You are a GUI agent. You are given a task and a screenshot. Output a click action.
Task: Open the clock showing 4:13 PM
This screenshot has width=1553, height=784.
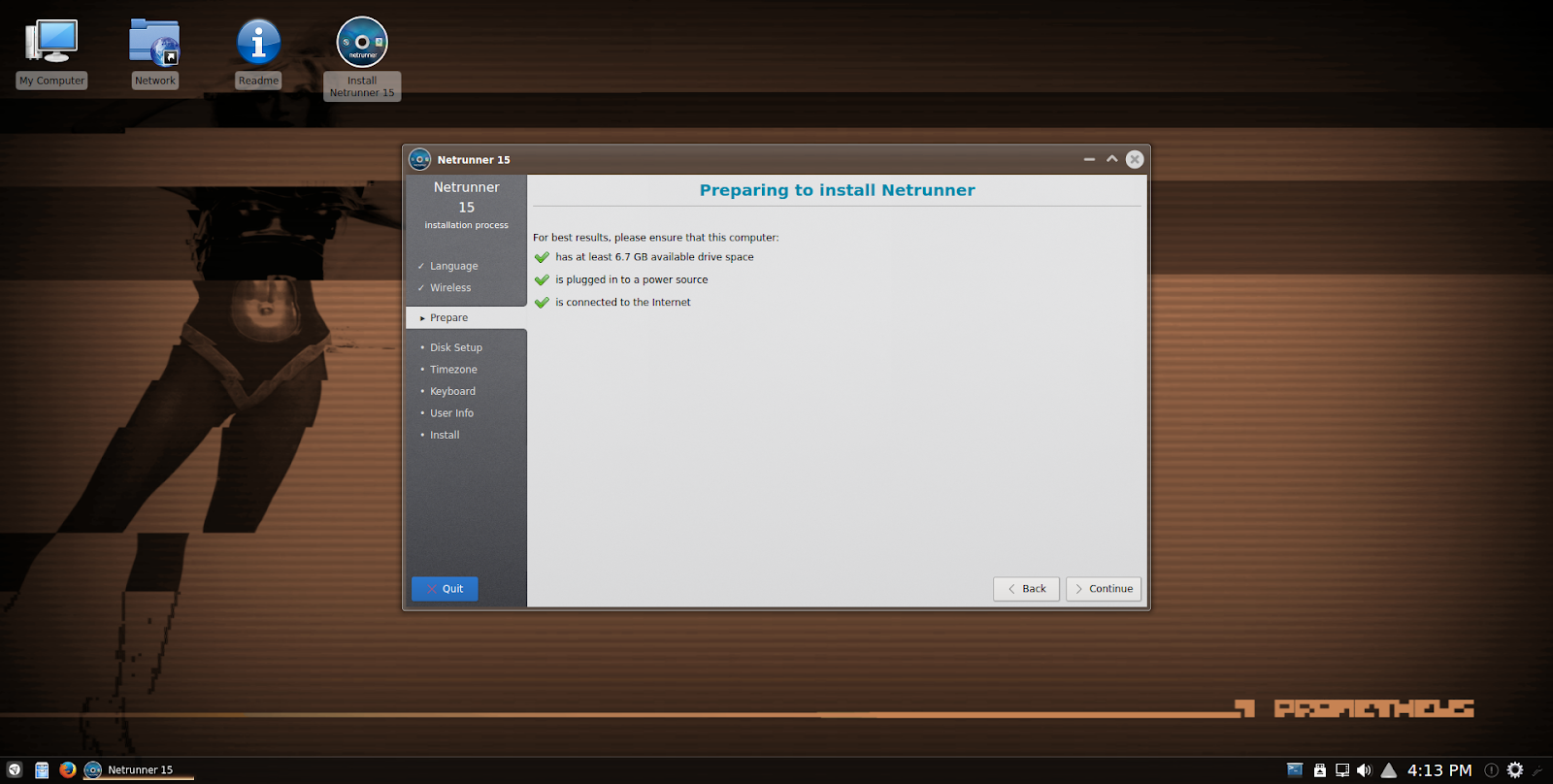(x=1439, y=769)
